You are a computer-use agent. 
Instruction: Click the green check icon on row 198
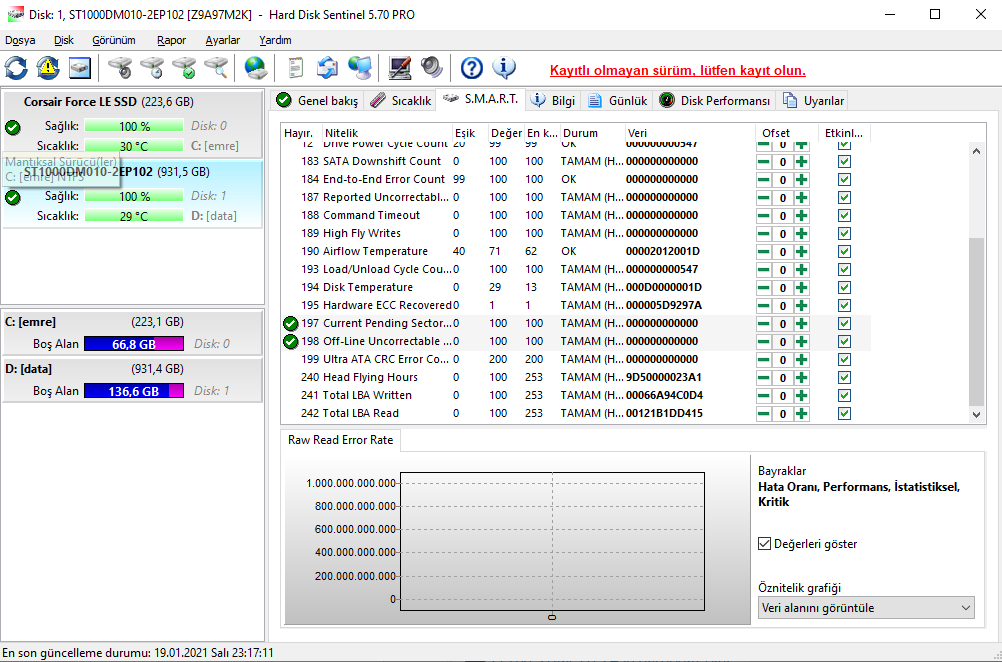(x=291, y=342)
